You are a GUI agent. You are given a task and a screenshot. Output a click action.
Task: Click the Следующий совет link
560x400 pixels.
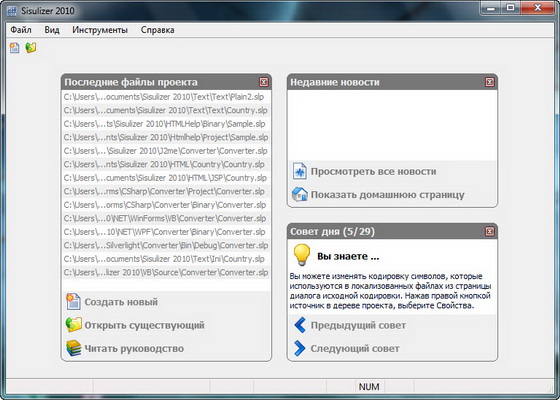[355, 349]
